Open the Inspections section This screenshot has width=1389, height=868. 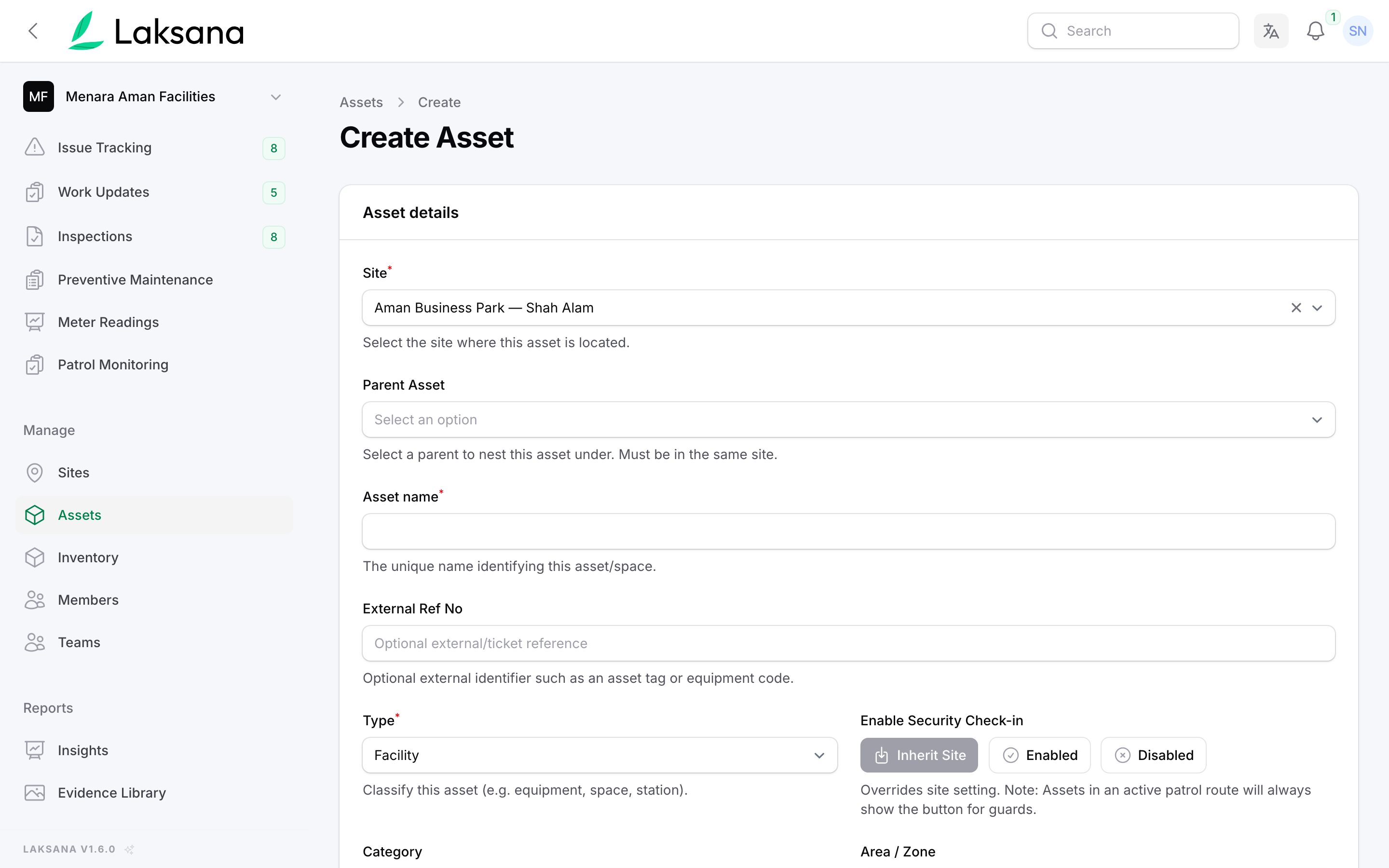pos(154,236)
